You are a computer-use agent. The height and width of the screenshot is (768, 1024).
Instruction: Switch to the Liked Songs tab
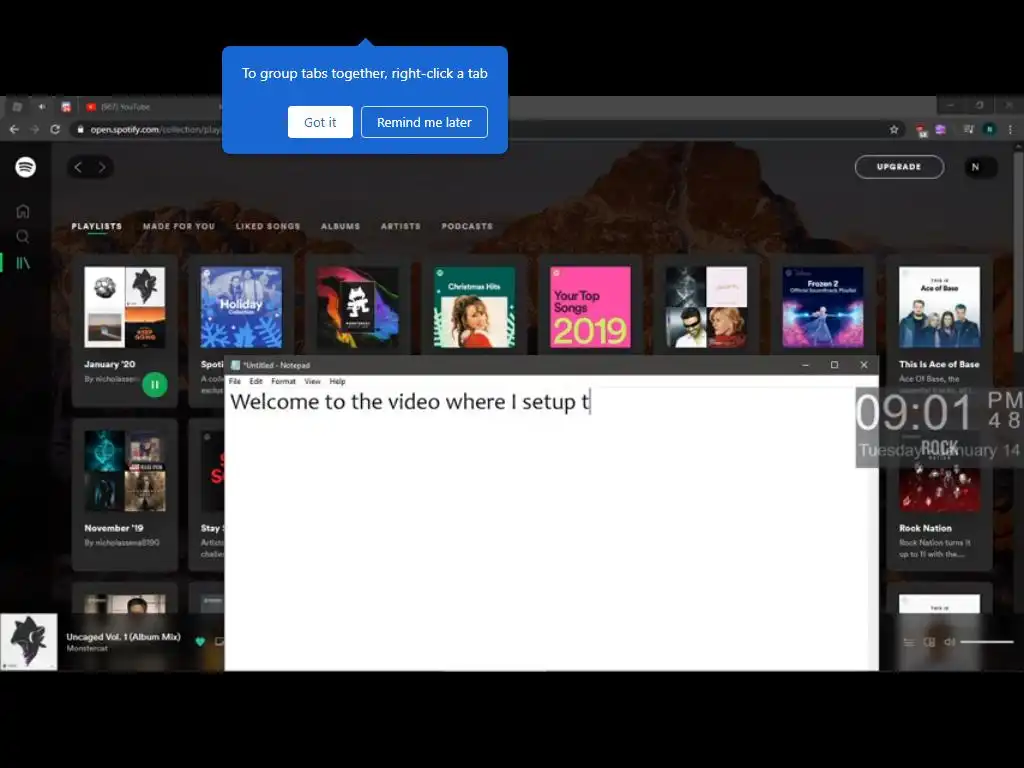click(268, 226)
